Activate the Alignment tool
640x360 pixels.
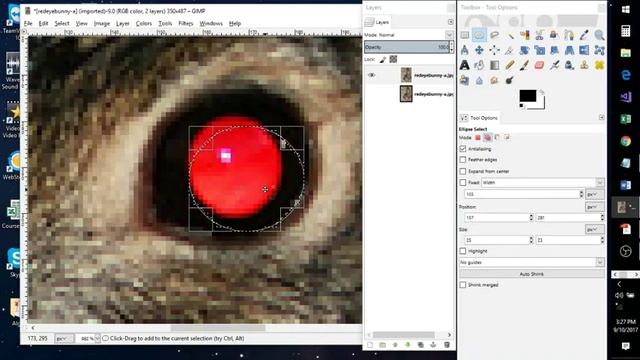(494, 50)
